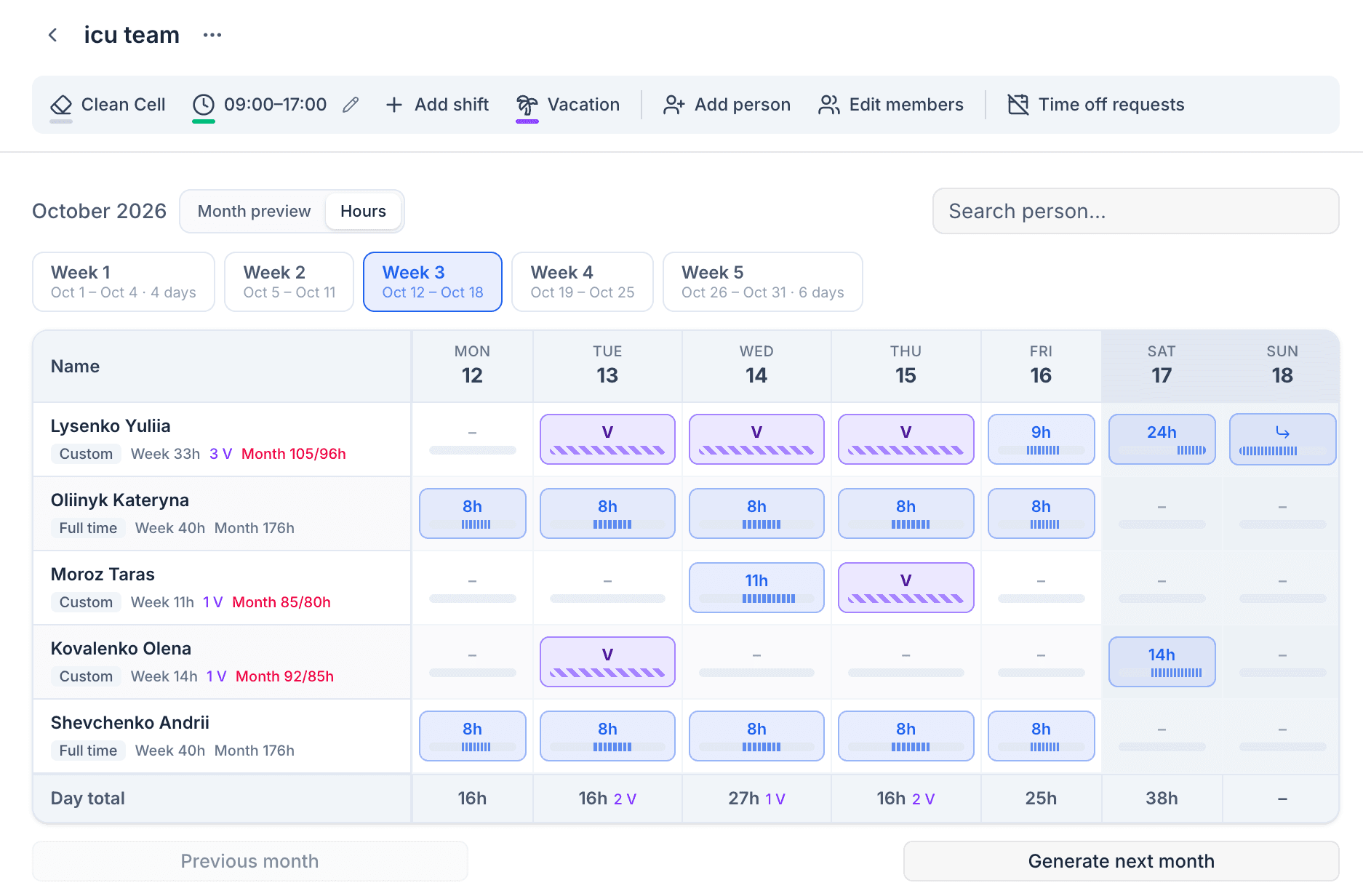Click 'Month 105/96h' in Lysenko's row
The width and height of the screenshot is (1363, 896).
coord(294,454)
